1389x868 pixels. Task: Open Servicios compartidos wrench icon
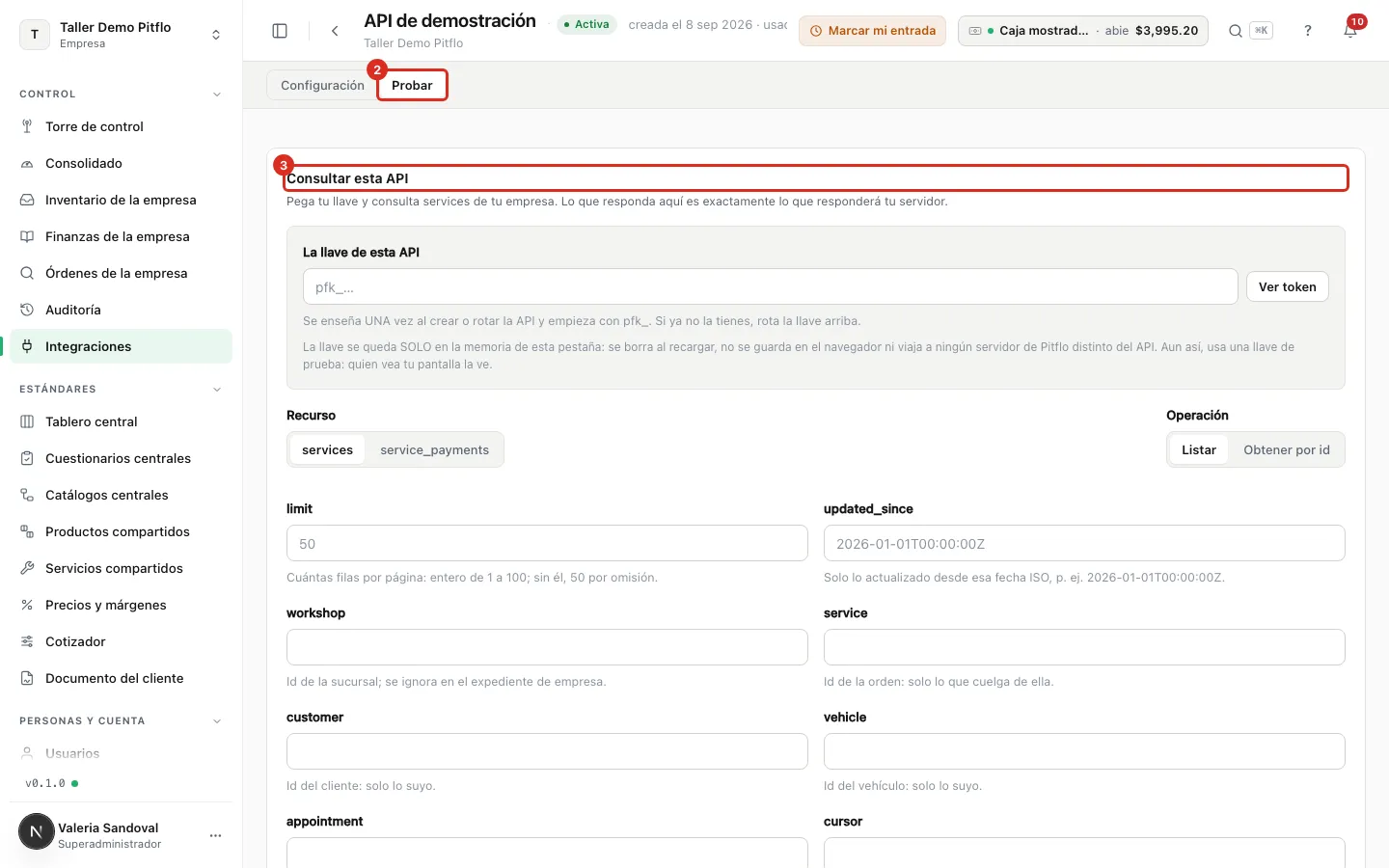coord(27,568)
